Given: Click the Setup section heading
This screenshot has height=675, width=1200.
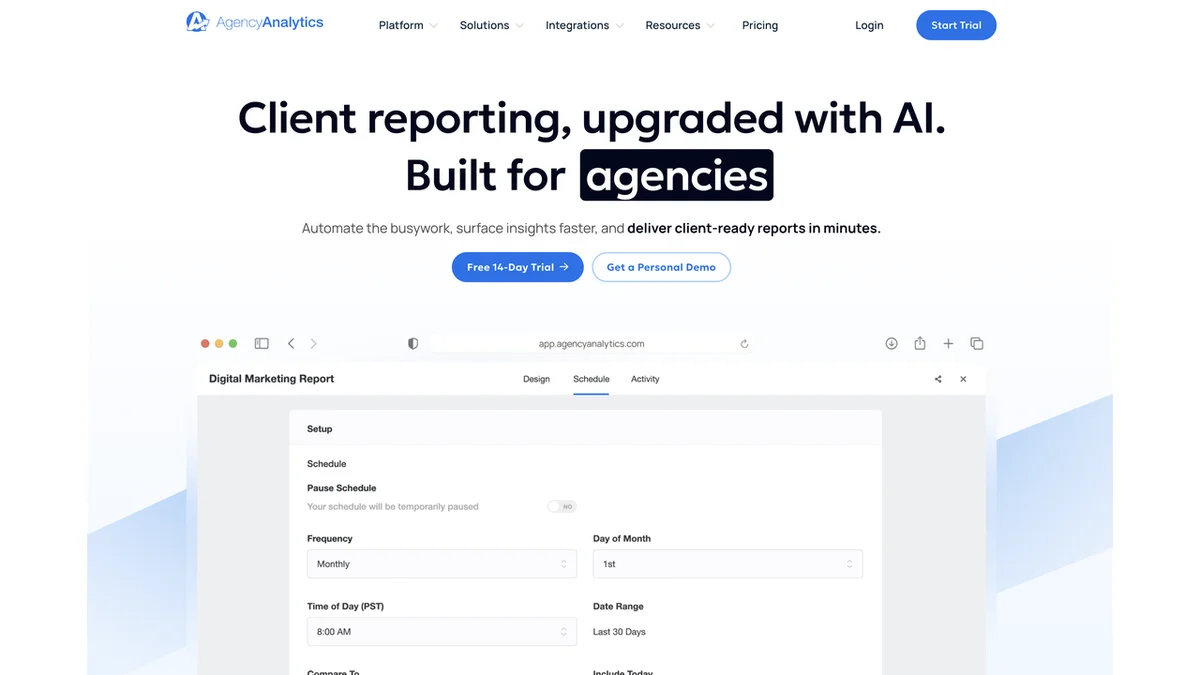Looking at the screenshot, I should click(320, 429).
